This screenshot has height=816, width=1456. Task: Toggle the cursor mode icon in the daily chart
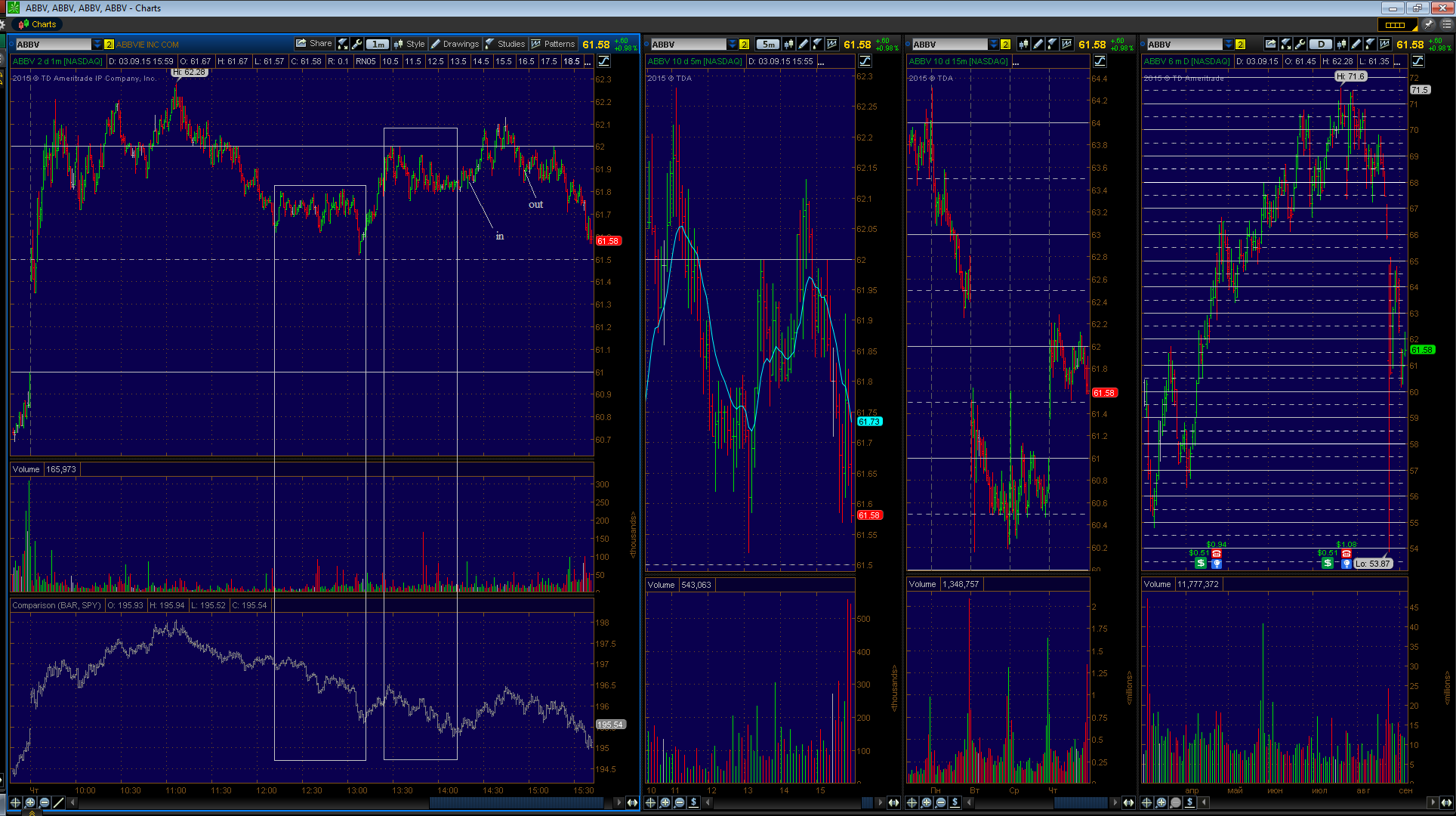pos(1418,60)
